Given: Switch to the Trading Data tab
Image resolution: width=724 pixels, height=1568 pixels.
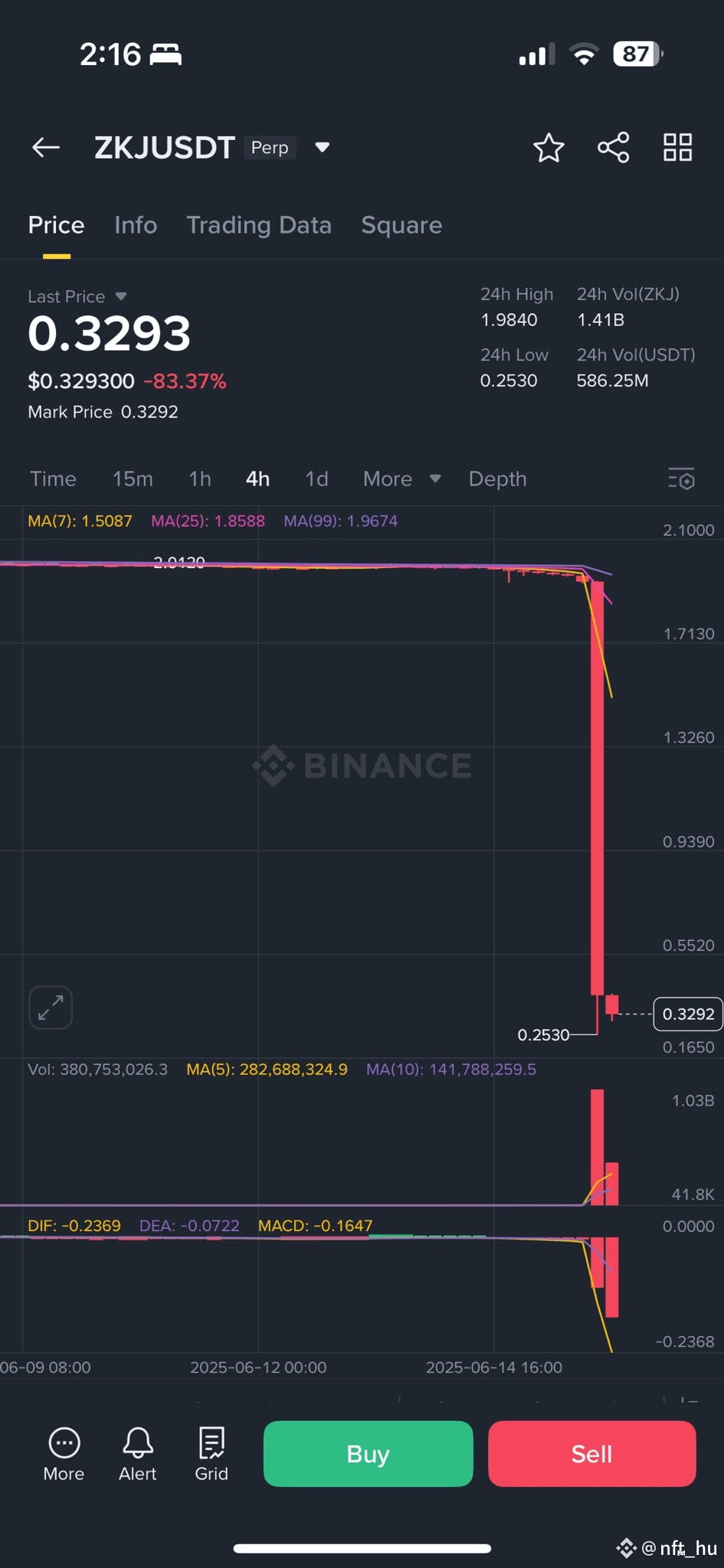Looking at the screenshot, I should (x=259, y=225).
